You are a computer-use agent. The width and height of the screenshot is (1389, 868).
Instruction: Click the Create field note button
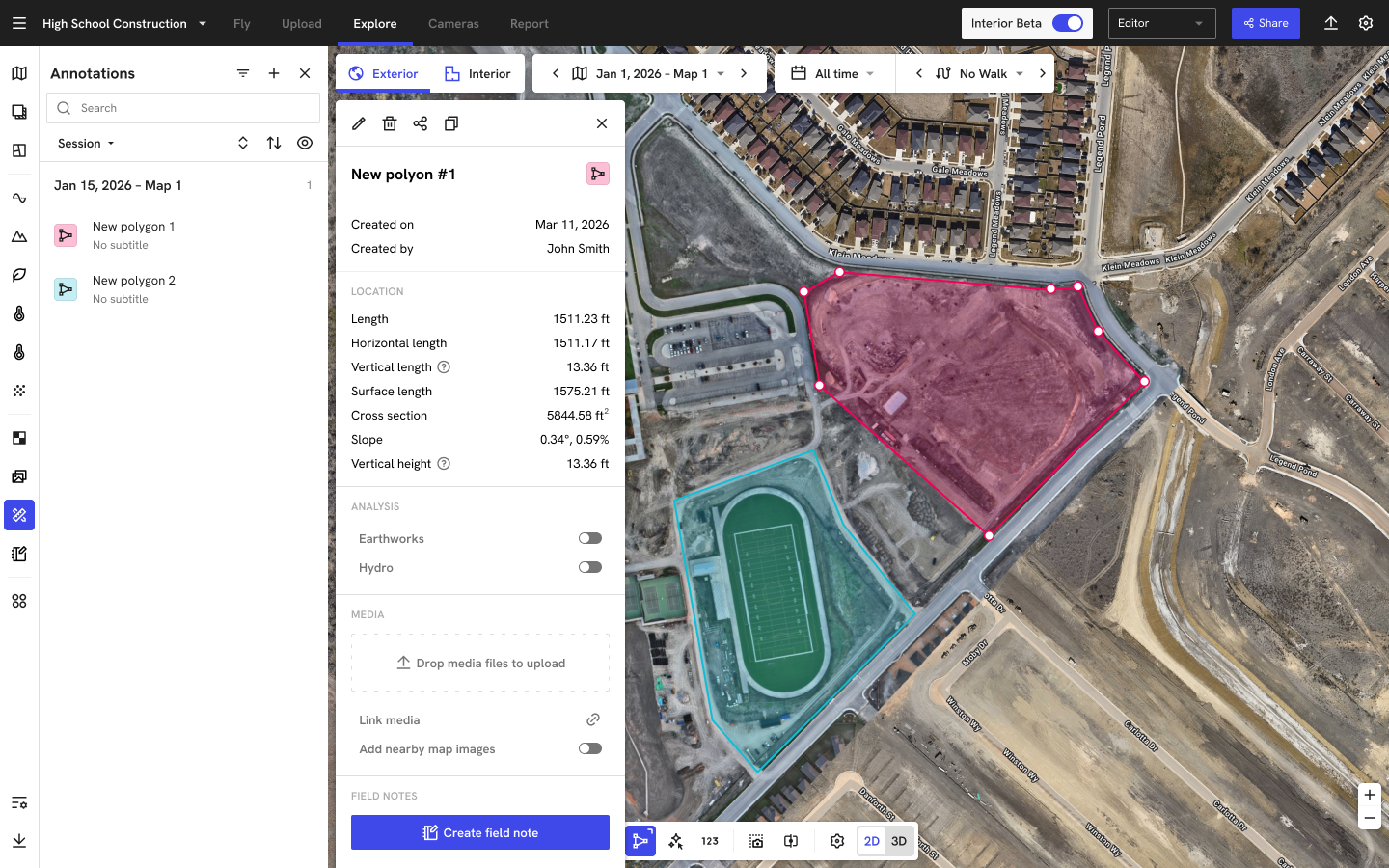pos(480,832)
